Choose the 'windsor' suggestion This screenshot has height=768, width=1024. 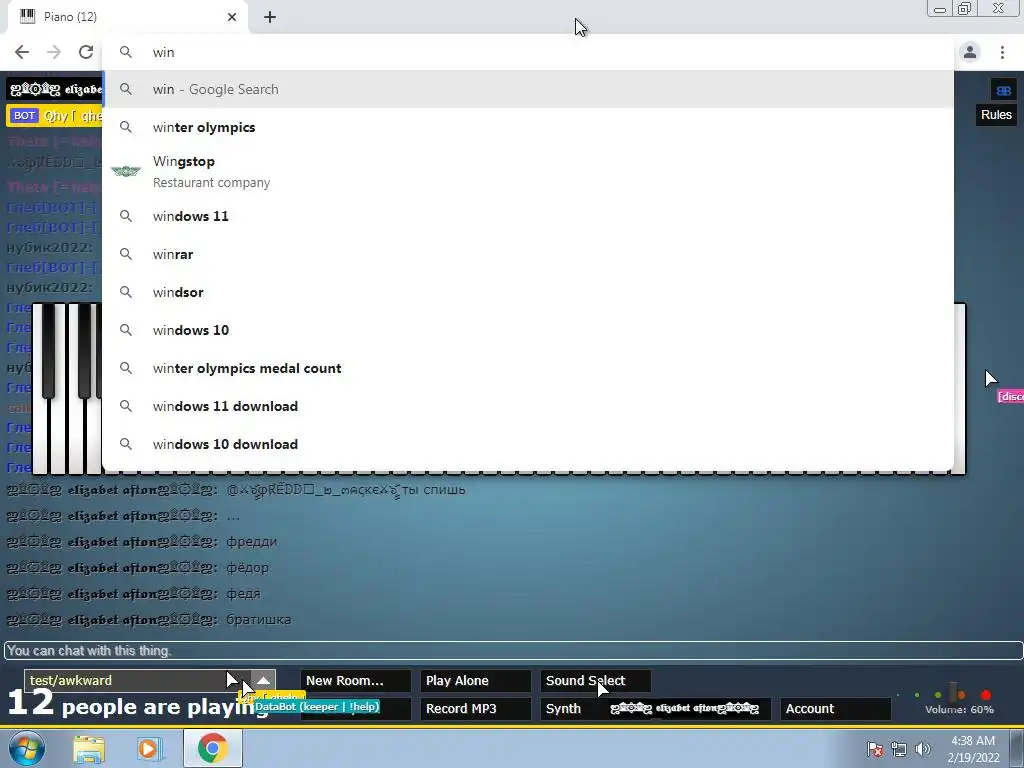point(528,292)
